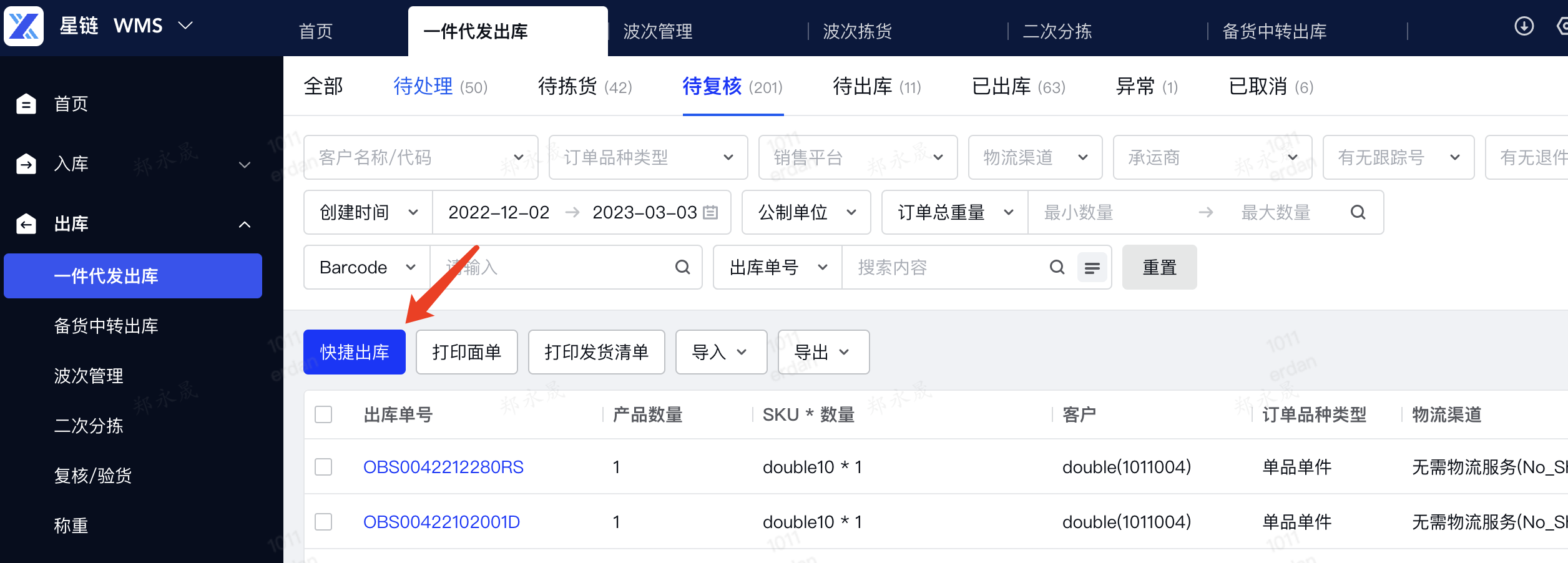Click the 打印面单 button
Screen dimensions: 1568x563
tap(467, 352)
